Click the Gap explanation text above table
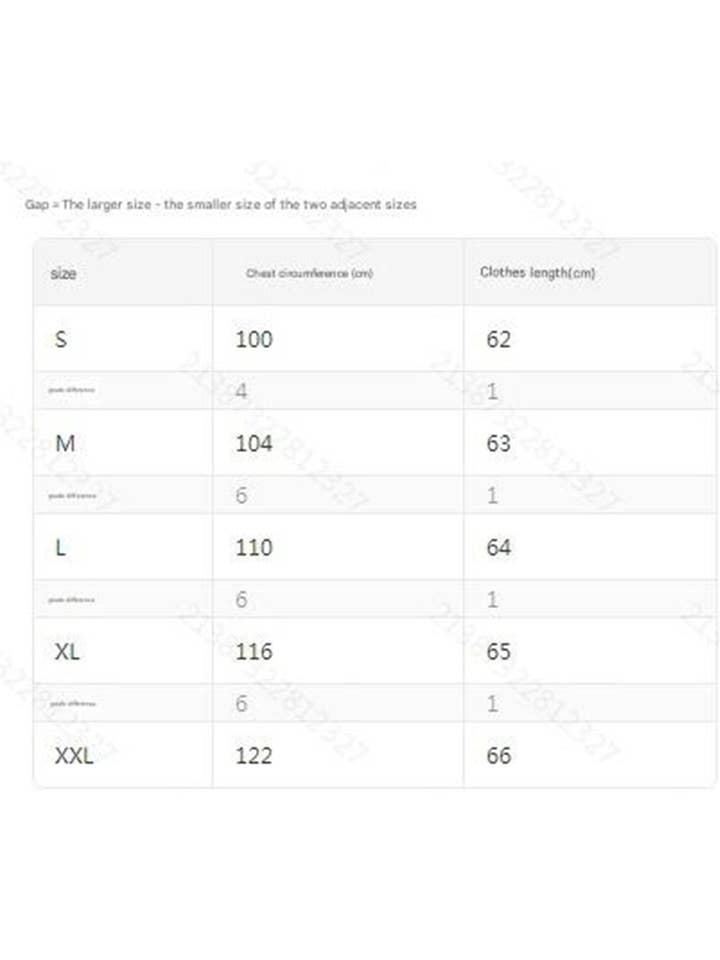The height and width of the screenshot is (960, 720). pyautogui.click(x=220, y=204)
